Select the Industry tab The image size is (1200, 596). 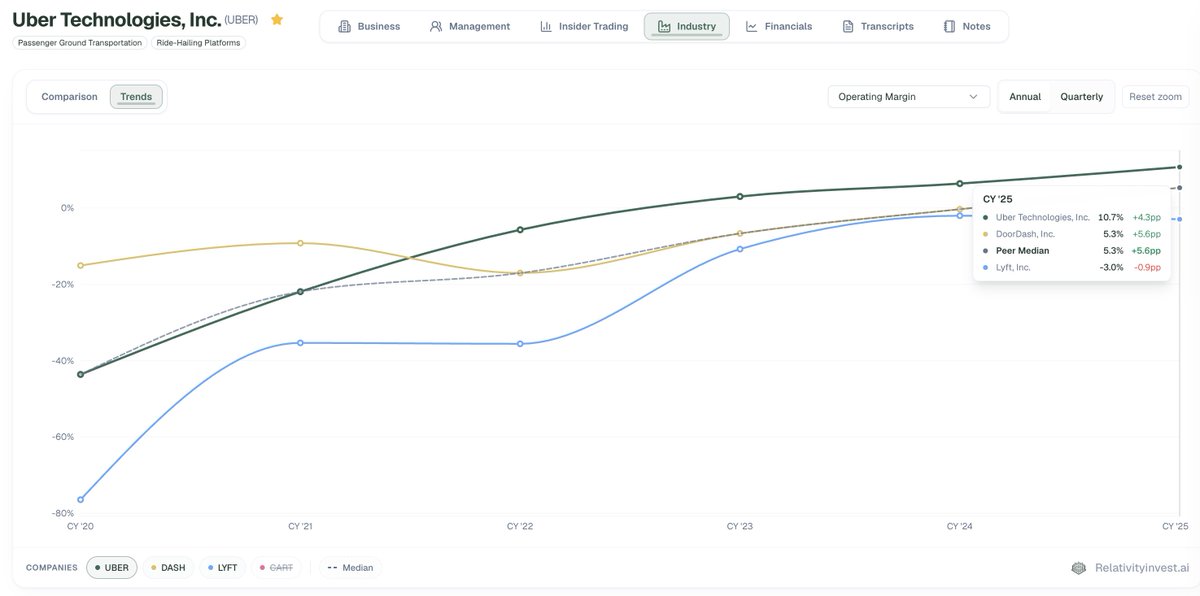click(x=686, y=26)
